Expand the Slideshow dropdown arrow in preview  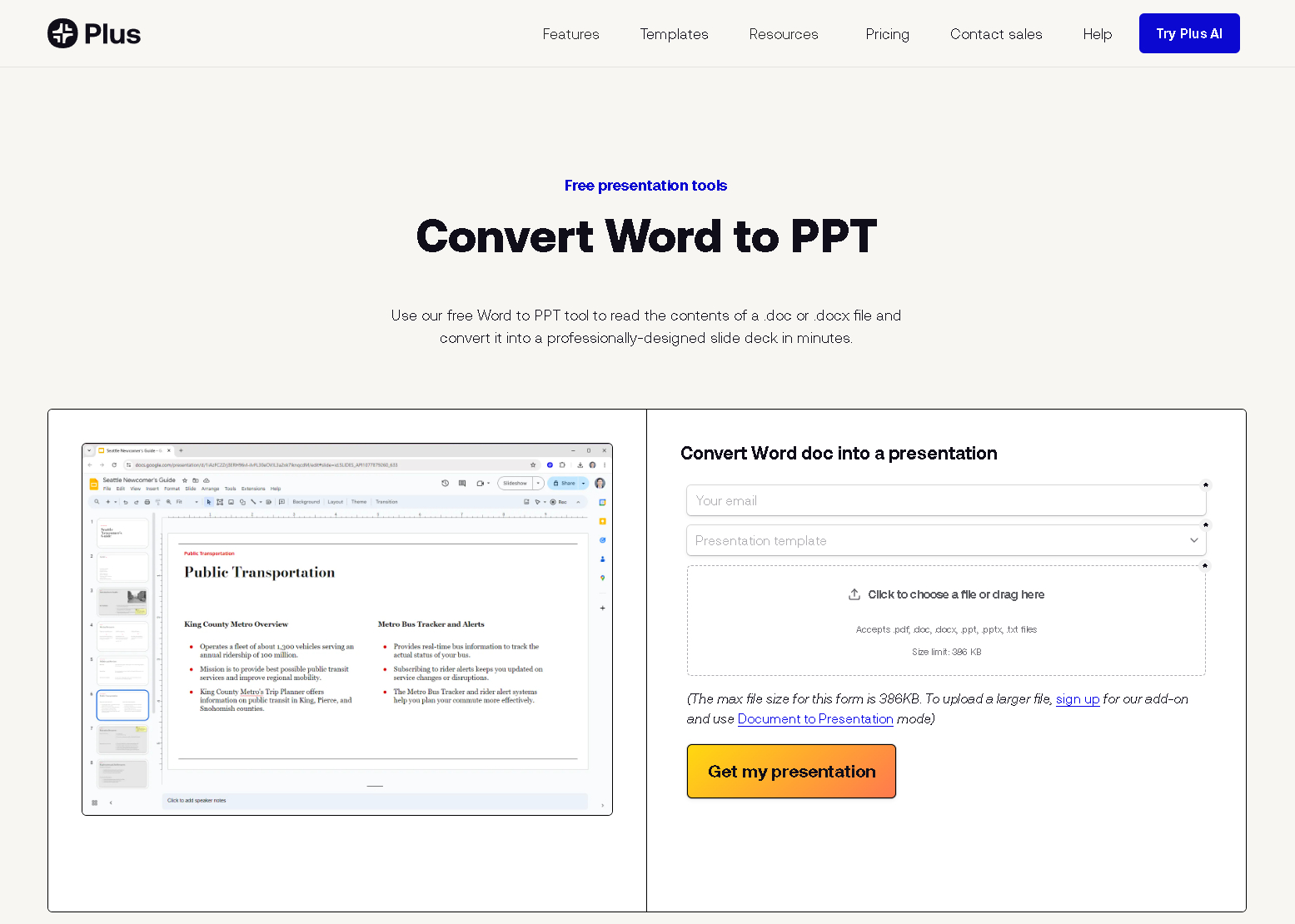point(539,483)
